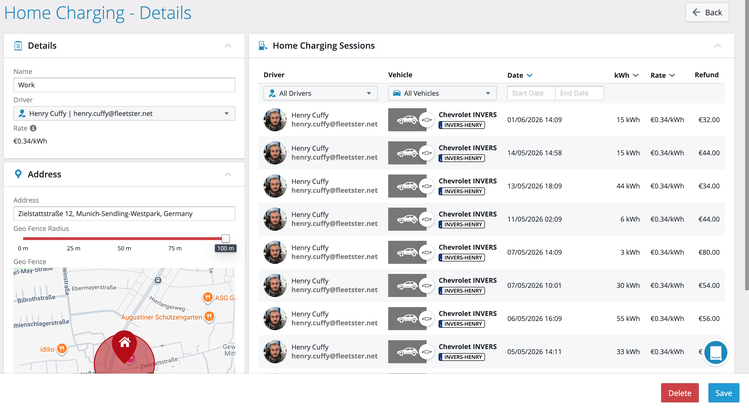Click the Name input field containing Work
Image resolution: width=749 pixels, height=412 pixels.
tap(124, 85)
